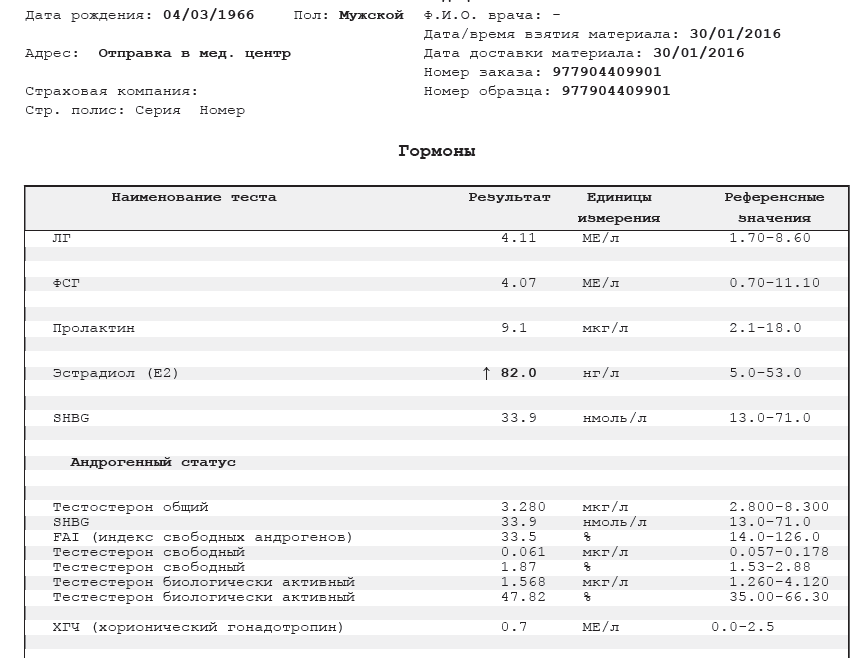
Task: Click the reference range 0.70-11.10
Action: tap(774, 283)
